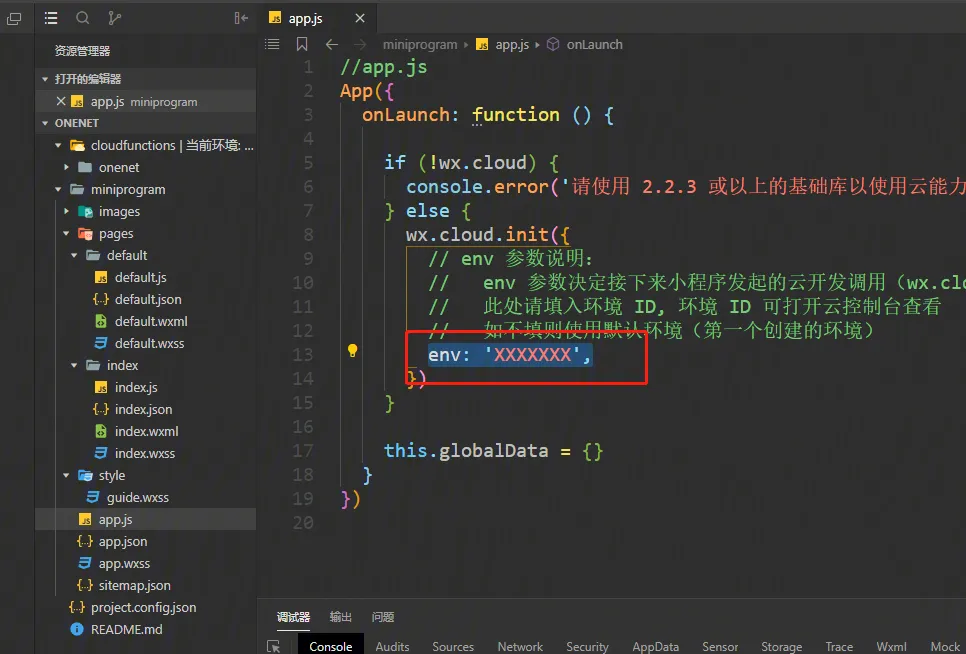Image resolution: width=966 pixels, height=654 pixels.
Task: Click the bookmark icon in editor toolbar
Action: pos(302,44)
